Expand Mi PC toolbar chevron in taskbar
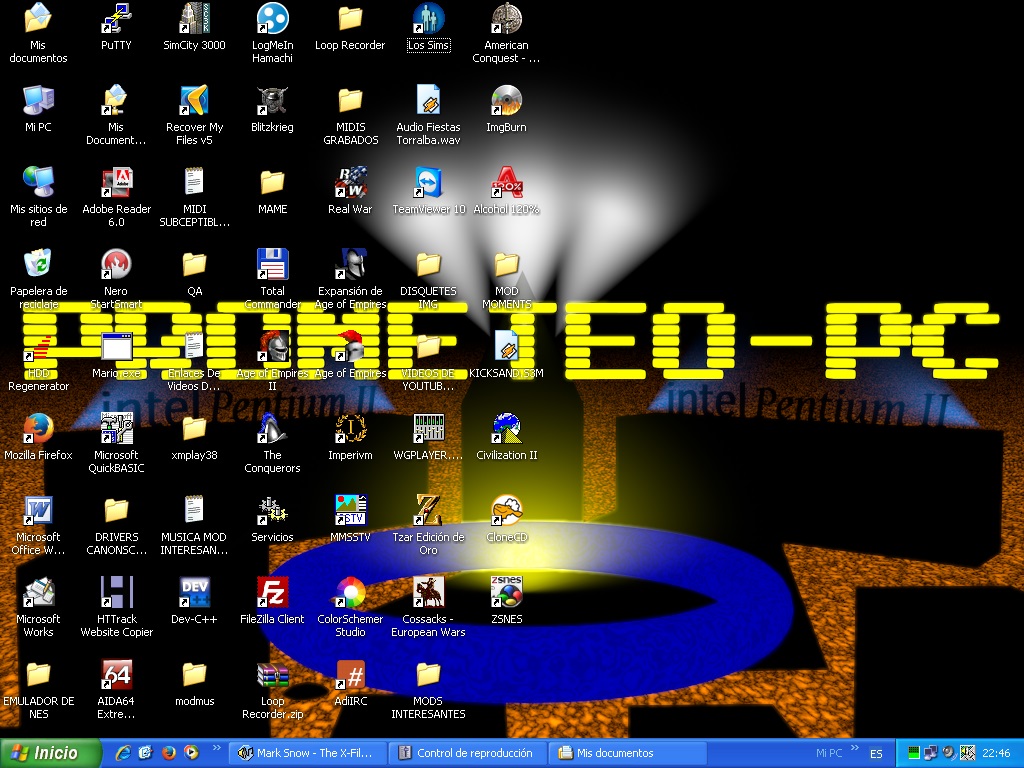The height and width of the screenshot is (768, 1024). tap(854, 748)
